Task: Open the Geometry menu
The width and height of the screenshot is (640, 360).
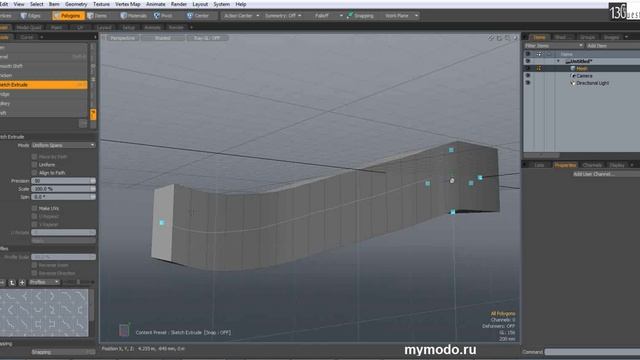Action: coord(76,4)
